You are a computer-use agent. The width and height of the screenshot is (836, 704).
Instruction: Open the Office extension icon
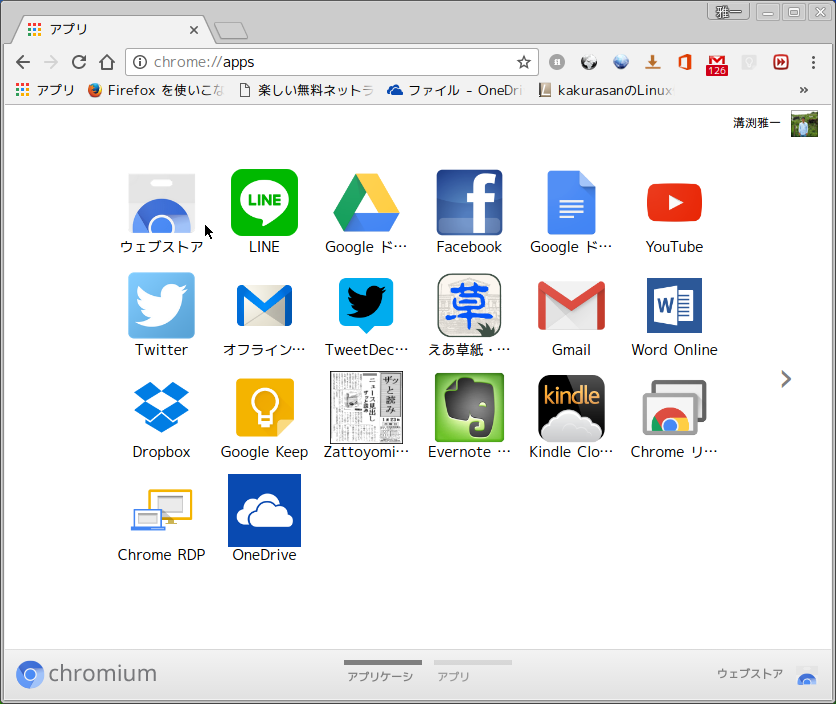tap(685, 62)
